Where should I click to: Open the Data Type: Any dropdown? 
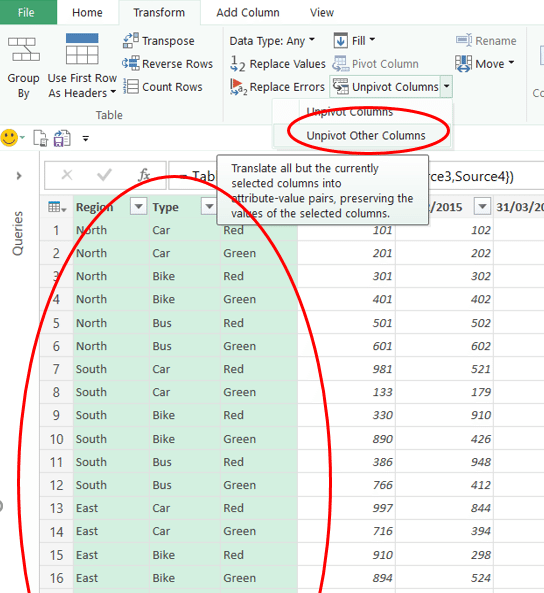click(272, 40)
